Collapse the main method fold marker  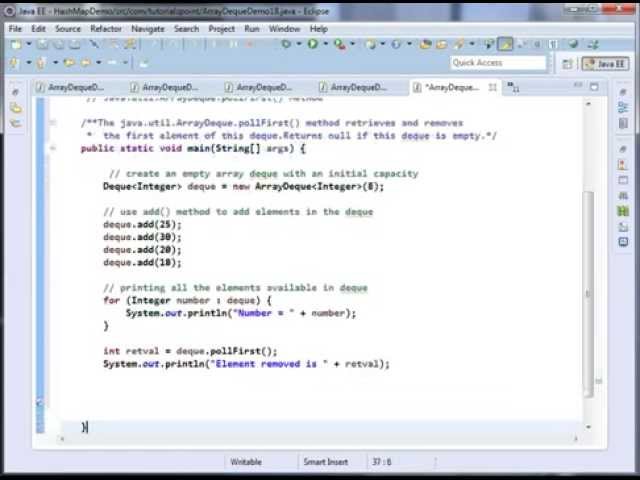click(x=53, y=148)
